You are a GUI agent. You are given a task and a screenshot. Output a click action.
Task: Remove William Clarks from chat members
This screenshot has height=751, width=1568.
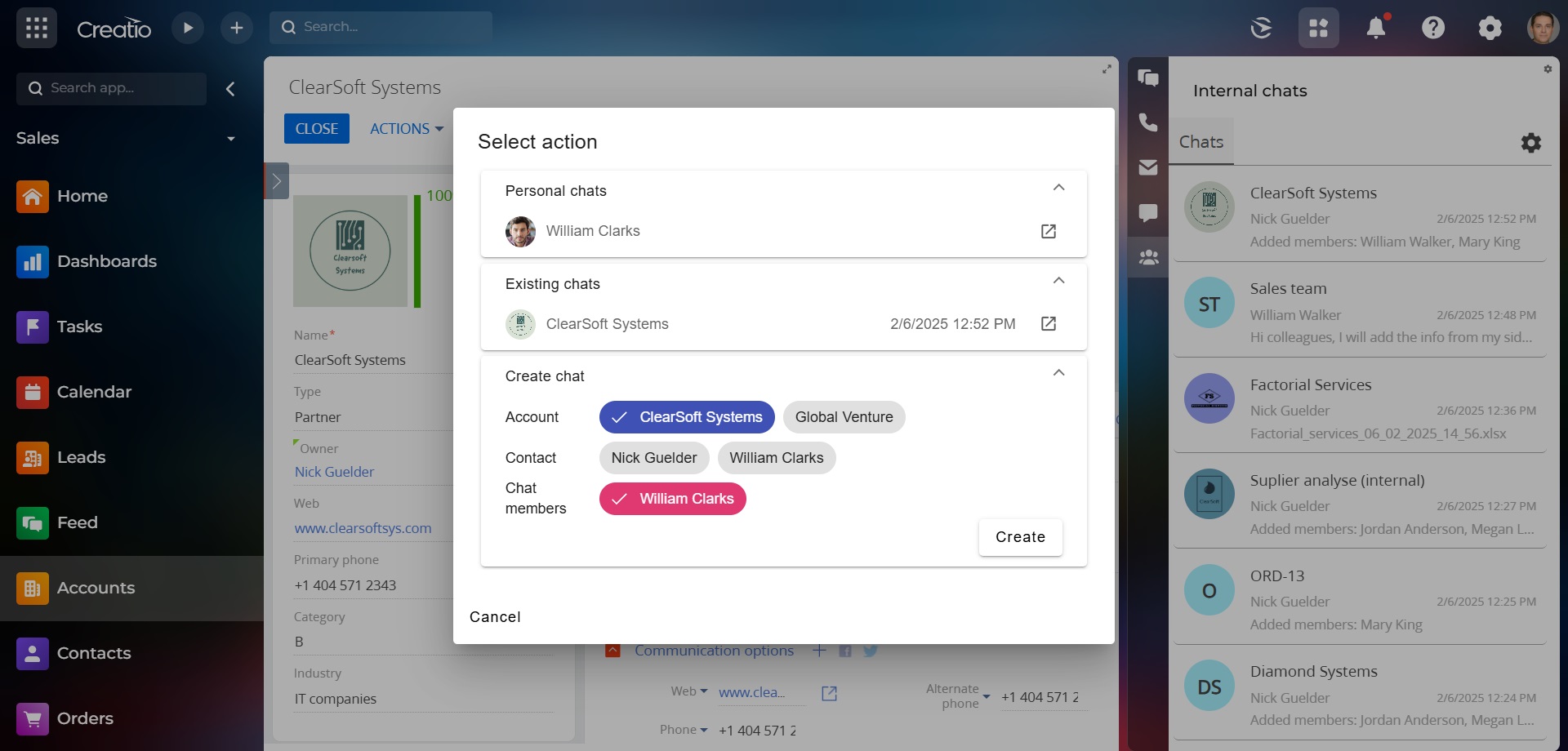point(673,499)
